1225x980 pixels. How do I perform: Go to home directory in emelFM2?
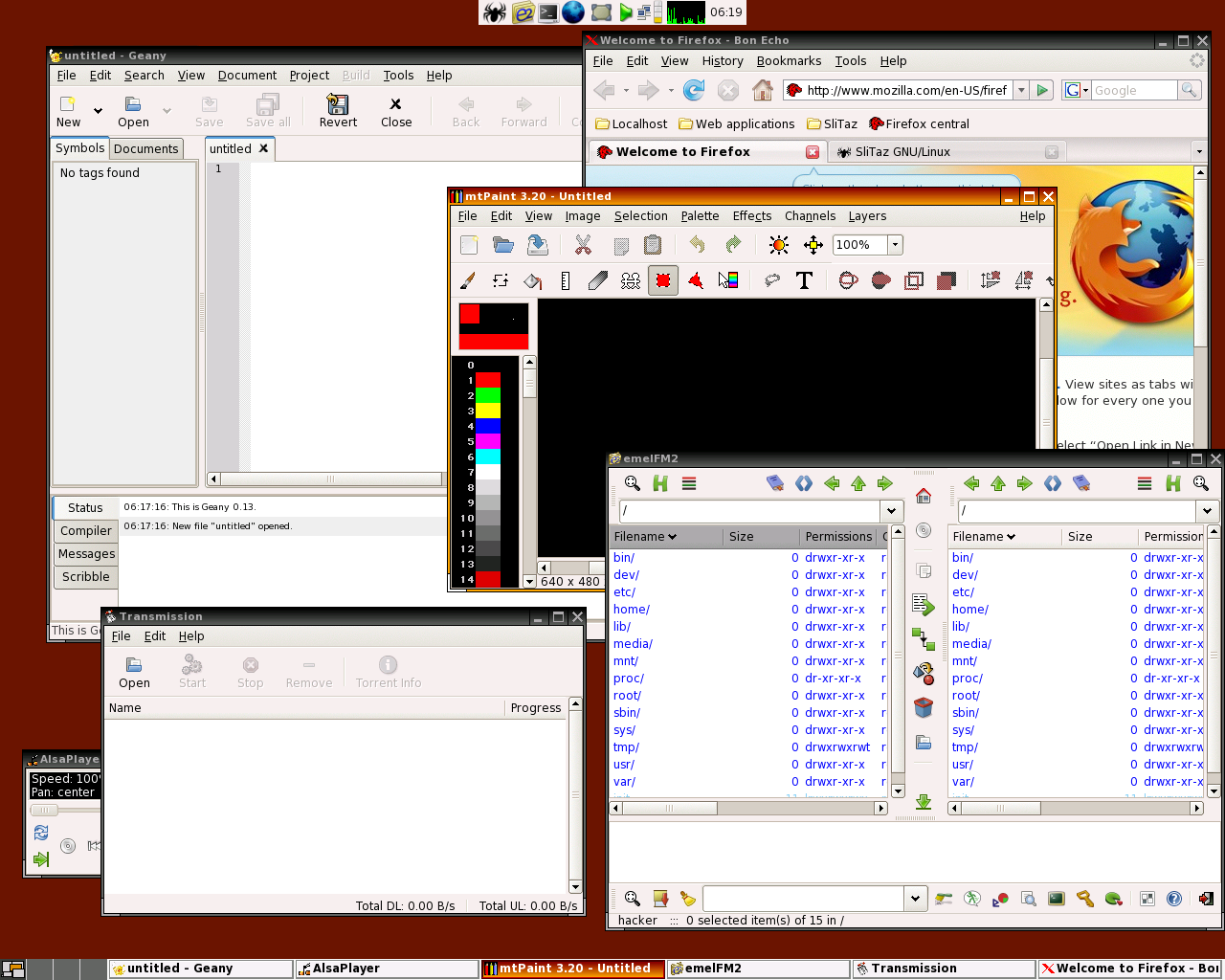coord(924,496)
